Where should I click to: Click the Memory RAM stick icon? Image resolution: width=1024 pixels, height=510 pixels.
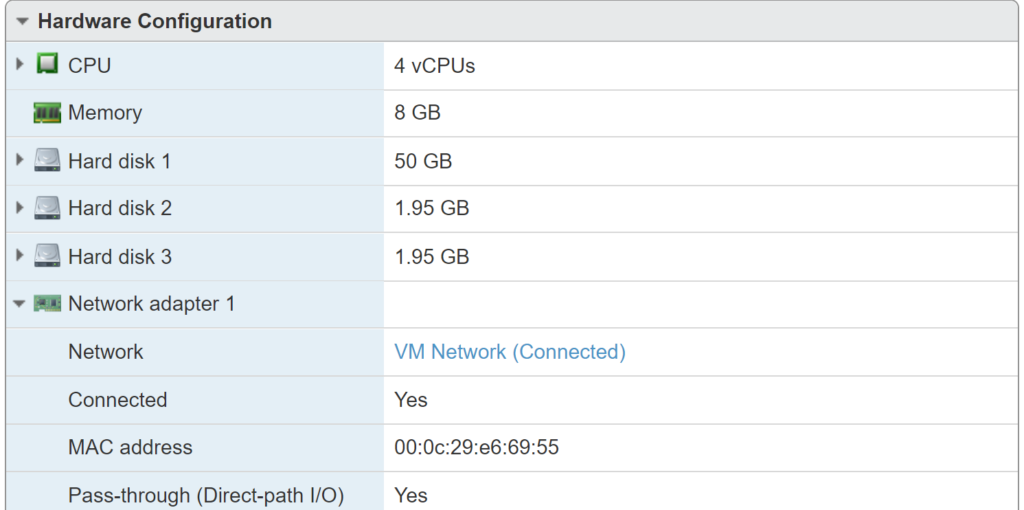click(47, 113)
